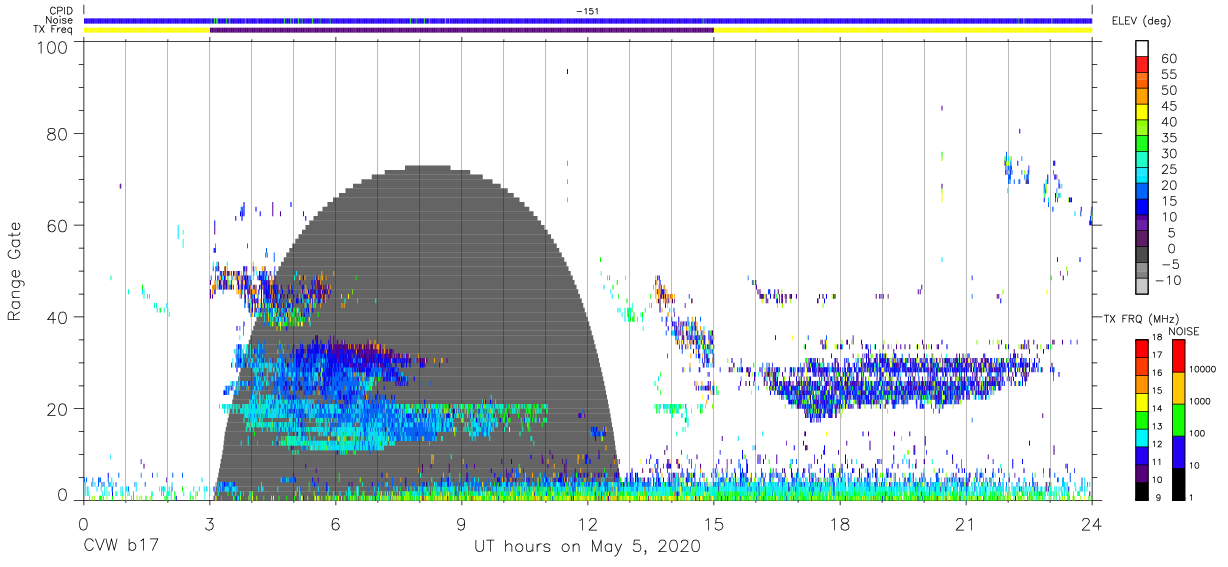1228x567 pixels.
Task: Click the 6 tick on the UT hours axis
Action: coord(336,523)
